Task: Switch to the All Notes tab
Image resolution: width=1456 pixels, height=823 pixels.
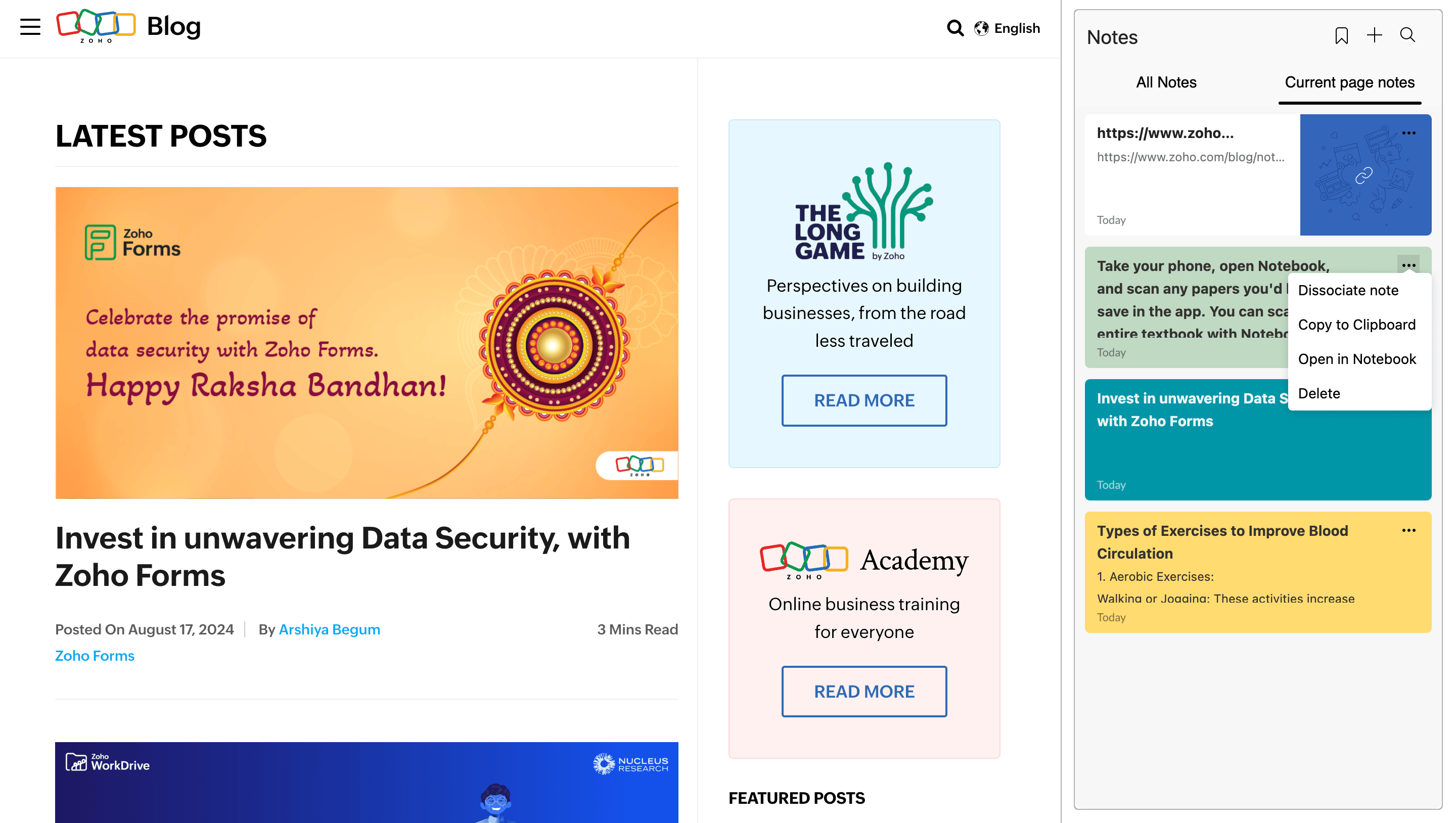Action: [x=1166, y=82]
